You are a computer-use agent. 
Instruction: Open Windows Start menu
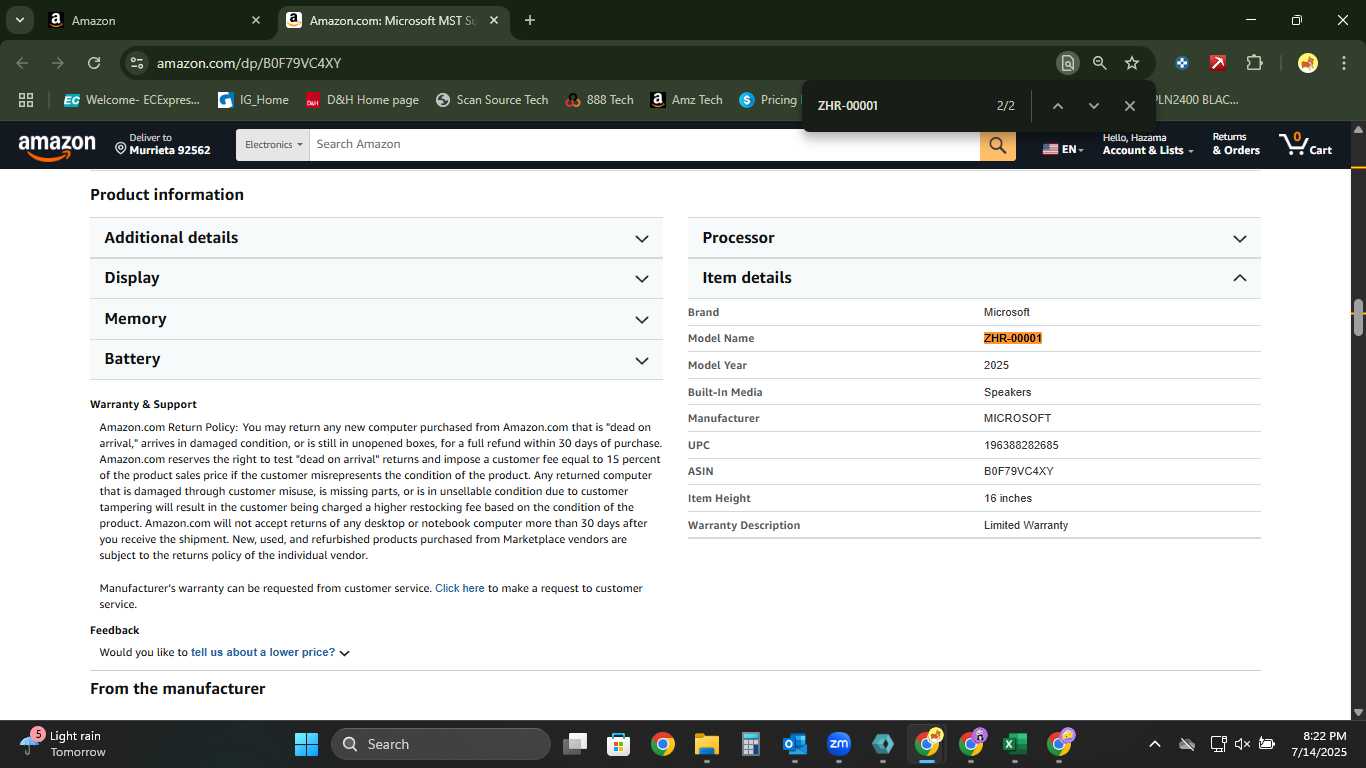306,744
